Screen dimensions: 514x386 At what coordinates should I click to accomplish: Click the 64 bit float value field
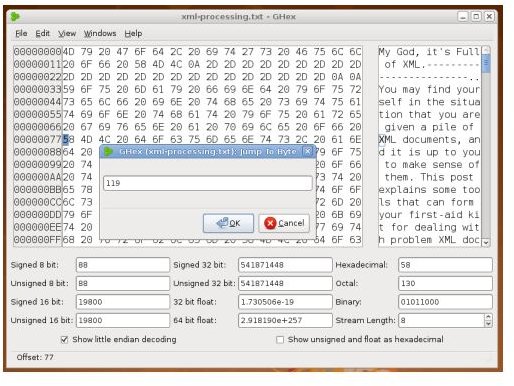pos(285,320)
